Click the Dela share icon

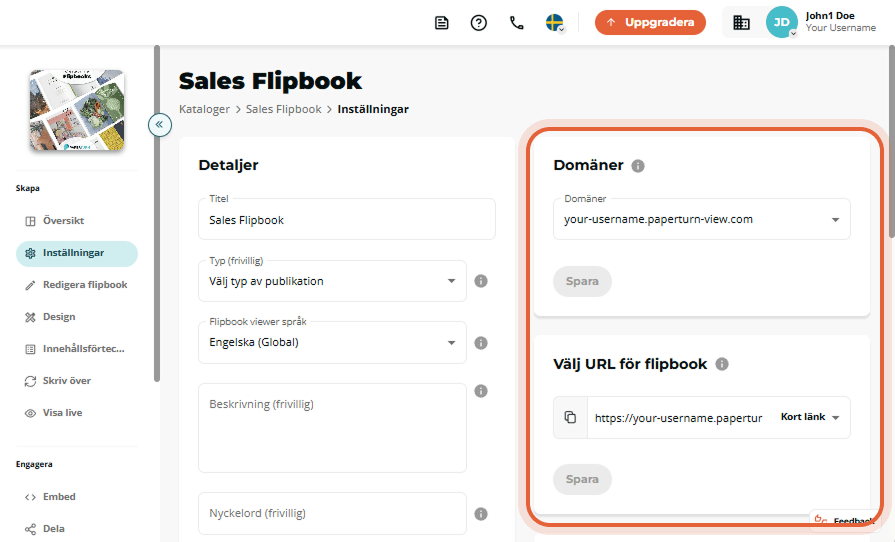point(30,529)
